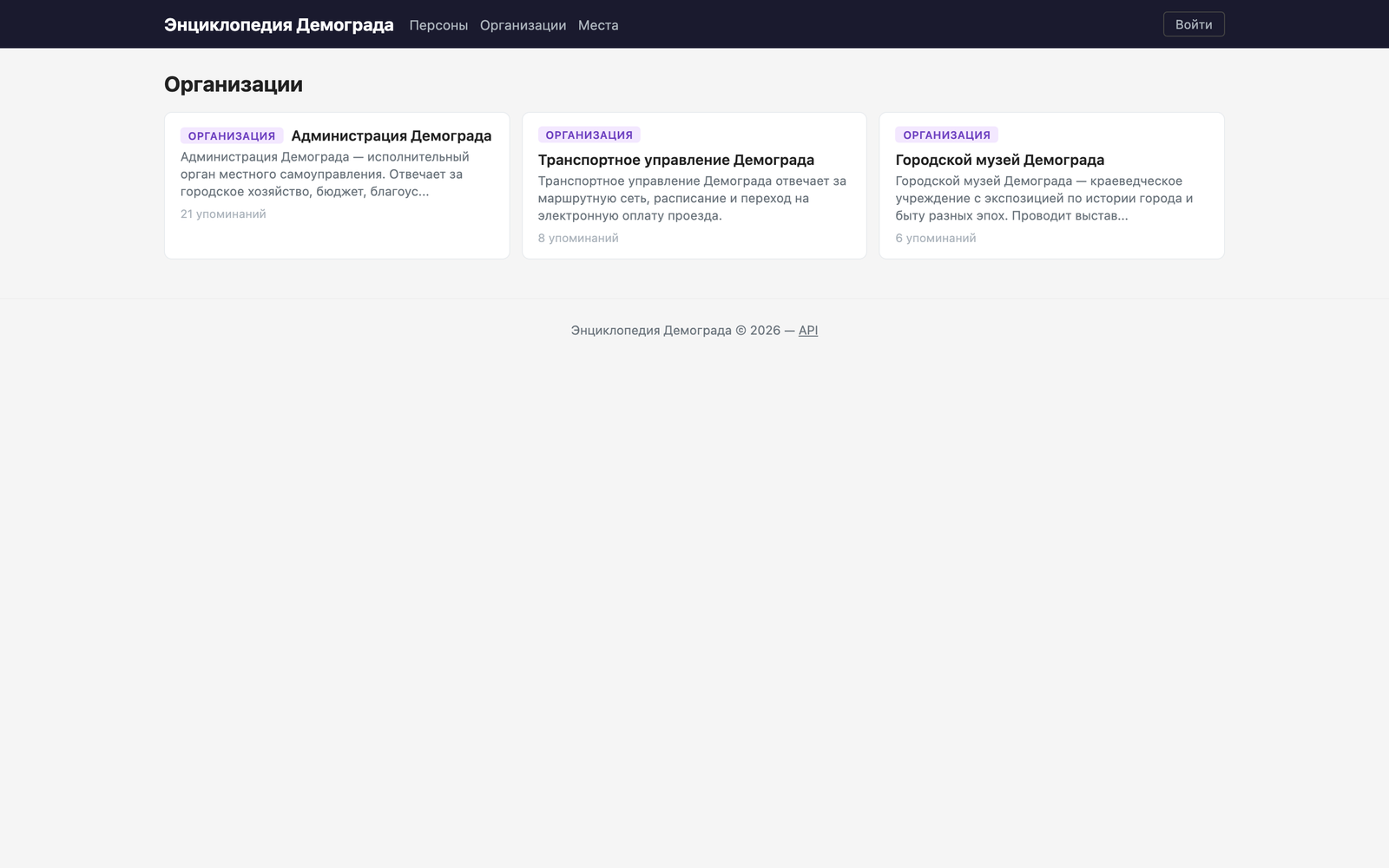Click the ОРГАНИЗАЦИЯ badge on the Администрация card

[x=232, y=135]
